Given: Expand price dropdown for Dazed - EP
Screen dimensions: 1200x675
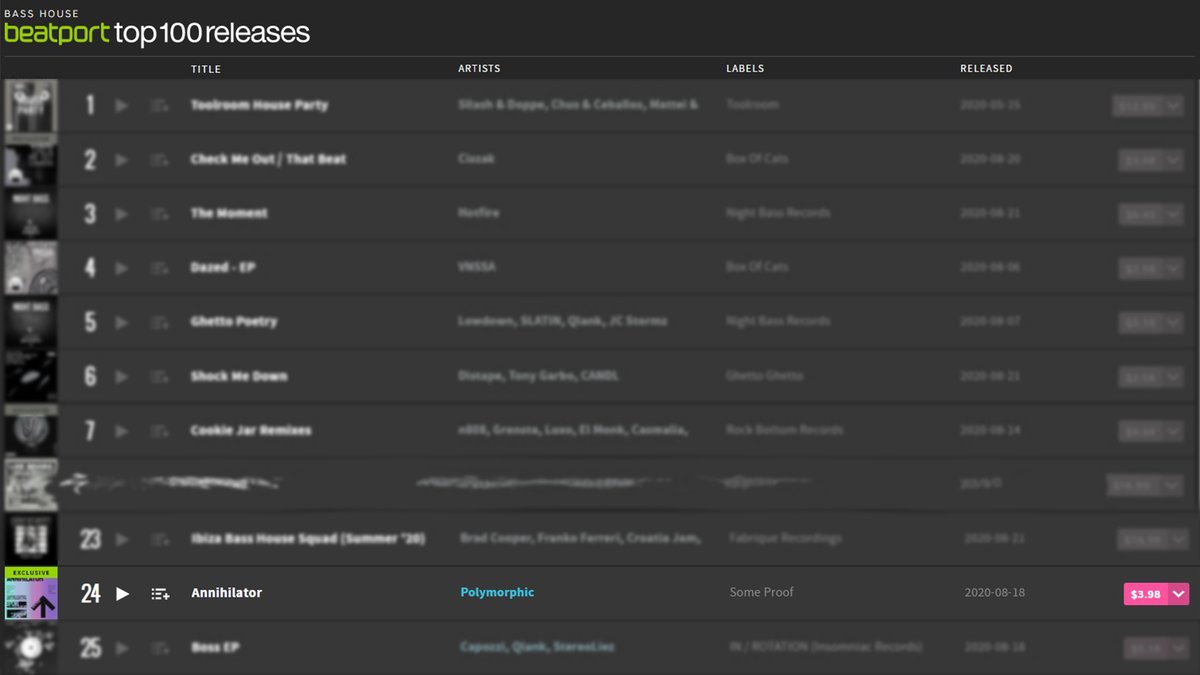Looking at the screenshot, I should (x=1175, y=269).
